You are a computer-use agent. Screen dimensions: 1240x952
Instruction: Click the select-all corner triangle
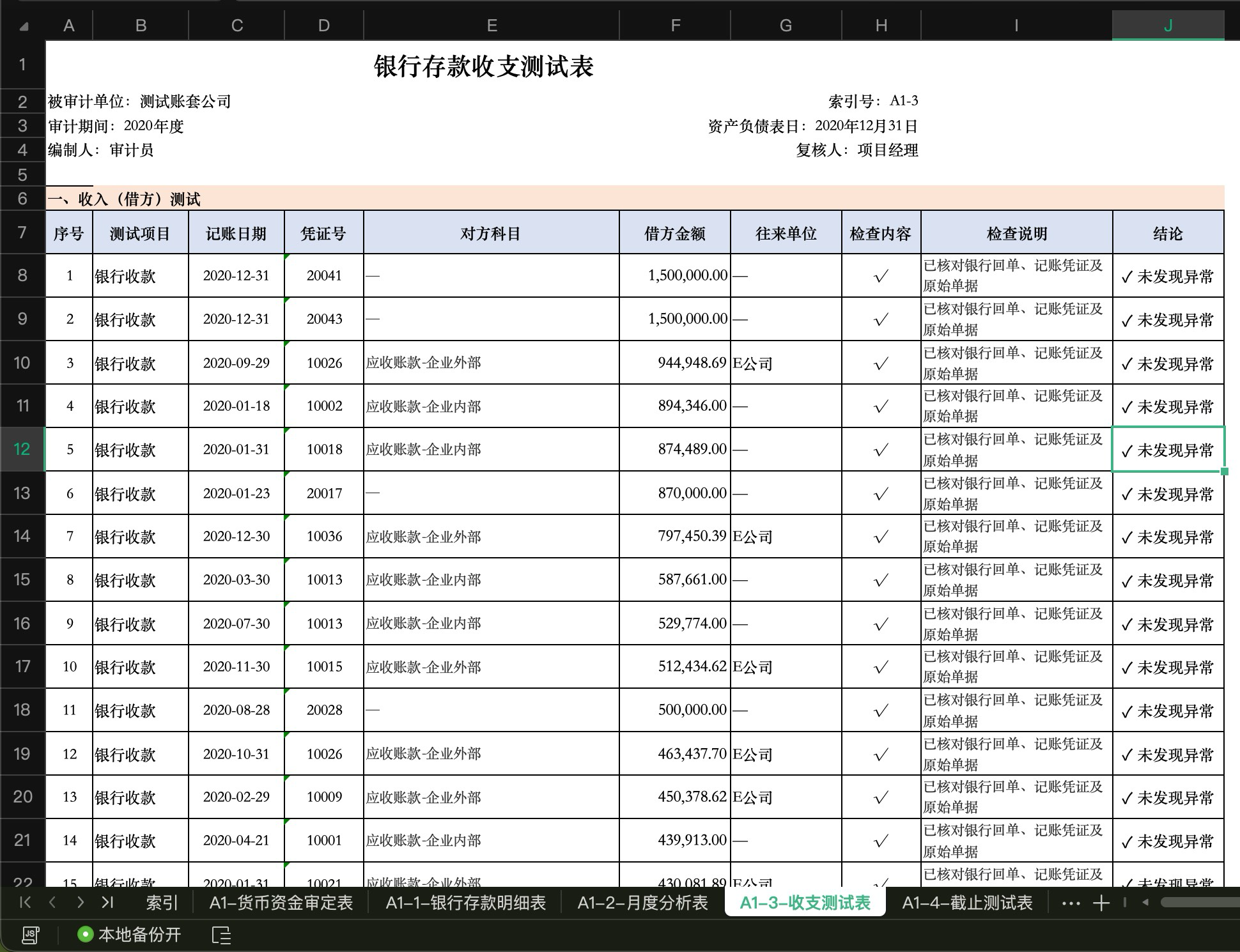click(x=24, y=26)
